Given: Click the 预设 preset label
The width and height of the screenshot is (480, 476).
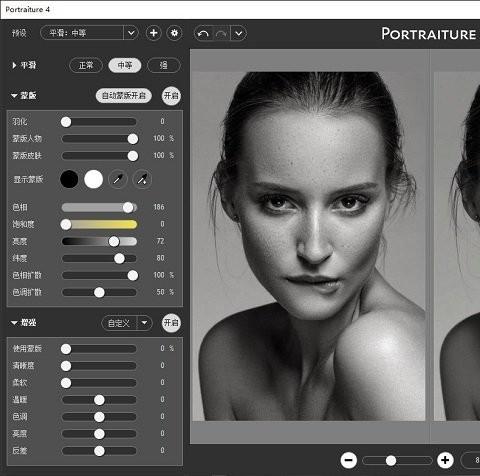Looking at the screenshot, I should tap(19, 33).
